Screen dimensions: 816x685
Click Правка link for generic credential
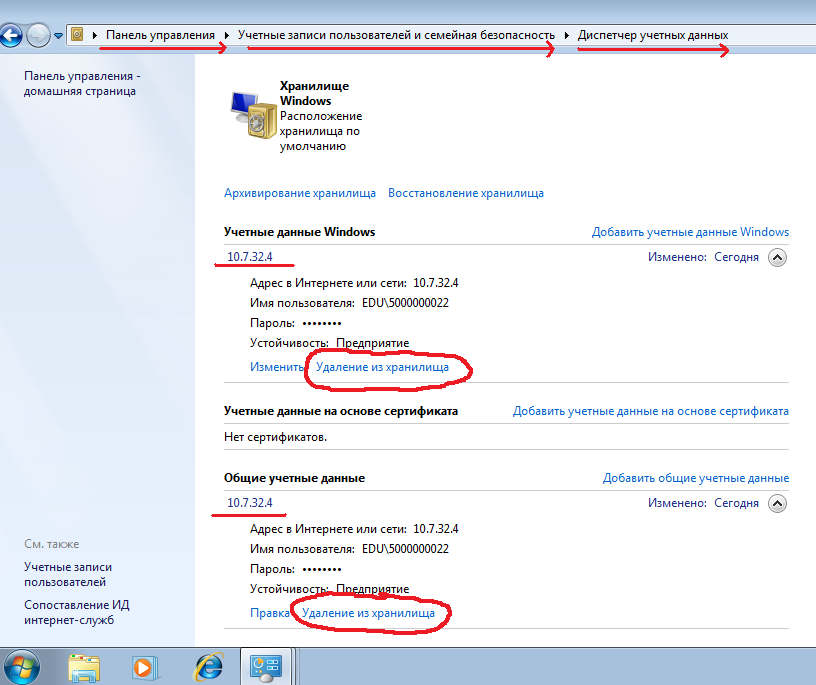[x=270, y=613]
